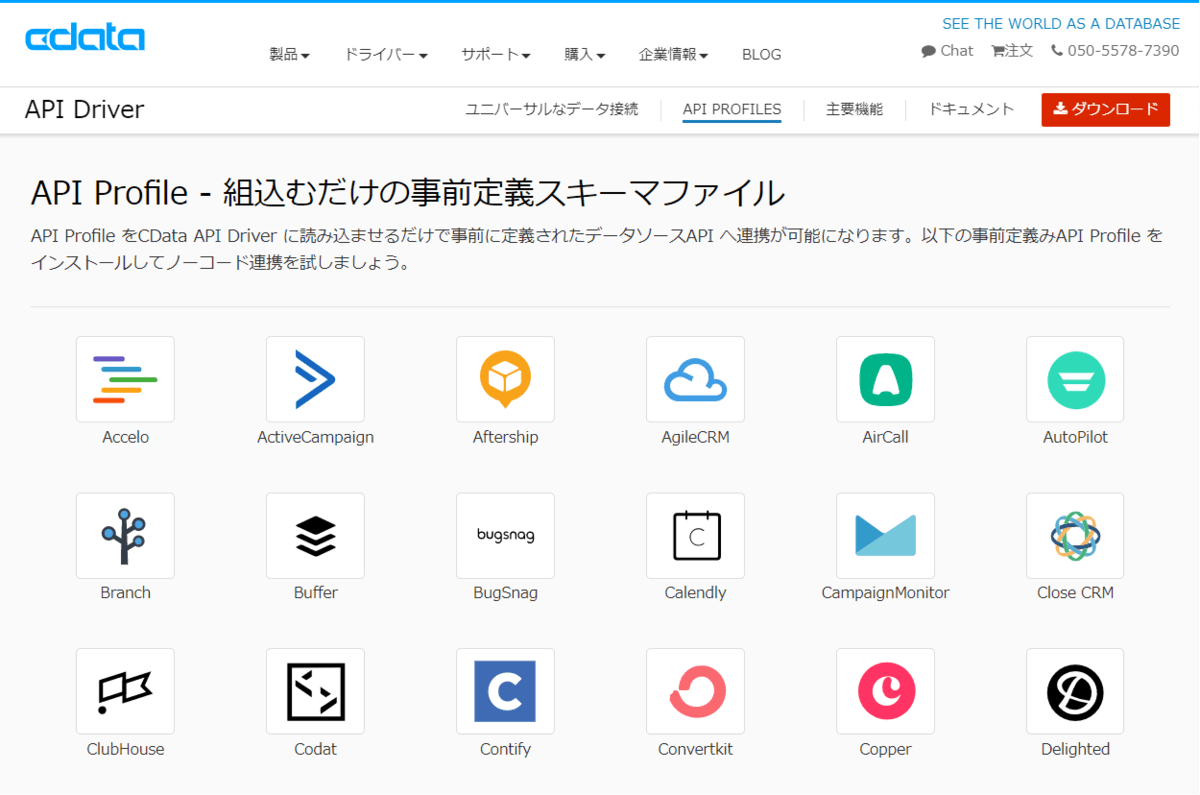Click the Copper text label
Viewport: 1200px width, 795px height.
pyautogui.click(x=885, y=749)
